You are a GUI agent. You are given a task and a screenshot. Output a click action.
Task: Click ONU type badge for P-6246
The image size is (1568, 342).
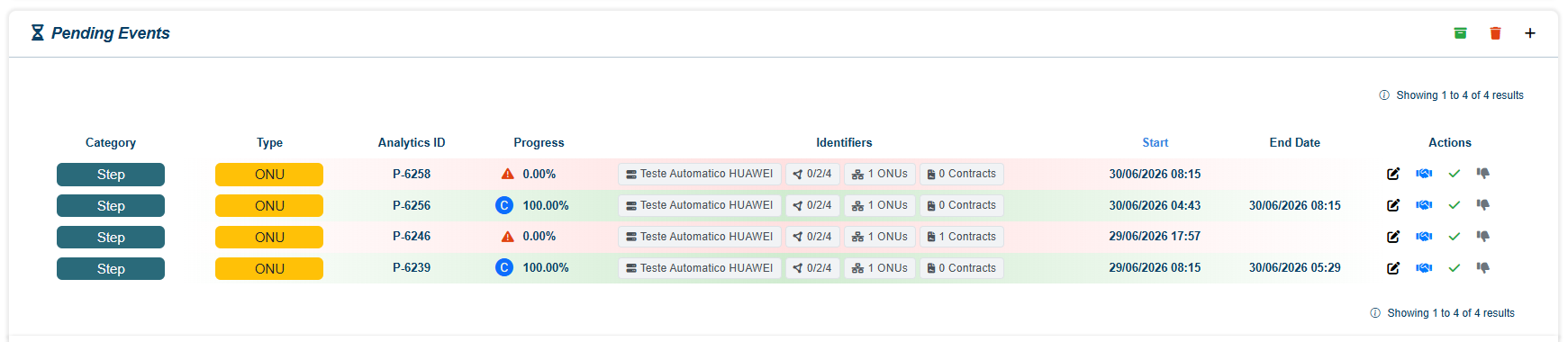269,238
